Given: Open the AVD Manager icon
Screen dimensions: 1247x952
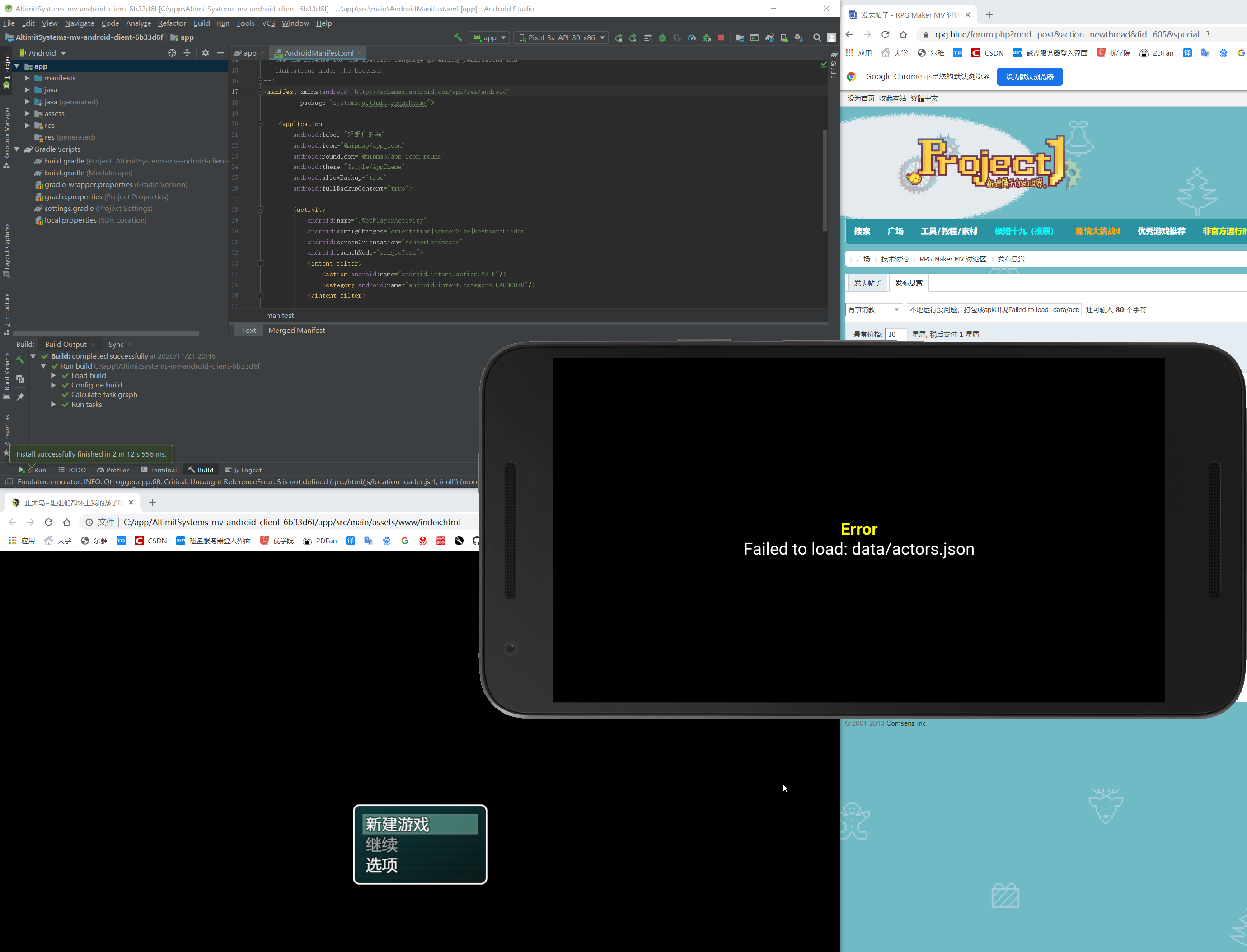Looking at the screenshot, I should pos(784,37).
